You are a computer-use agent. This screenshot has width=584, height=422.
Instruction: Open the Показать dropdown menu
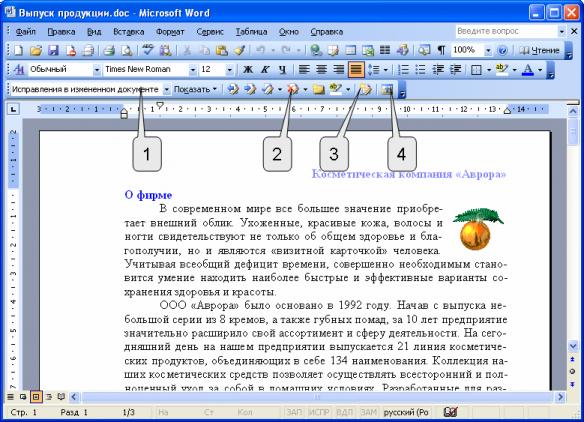click(196, 89)
